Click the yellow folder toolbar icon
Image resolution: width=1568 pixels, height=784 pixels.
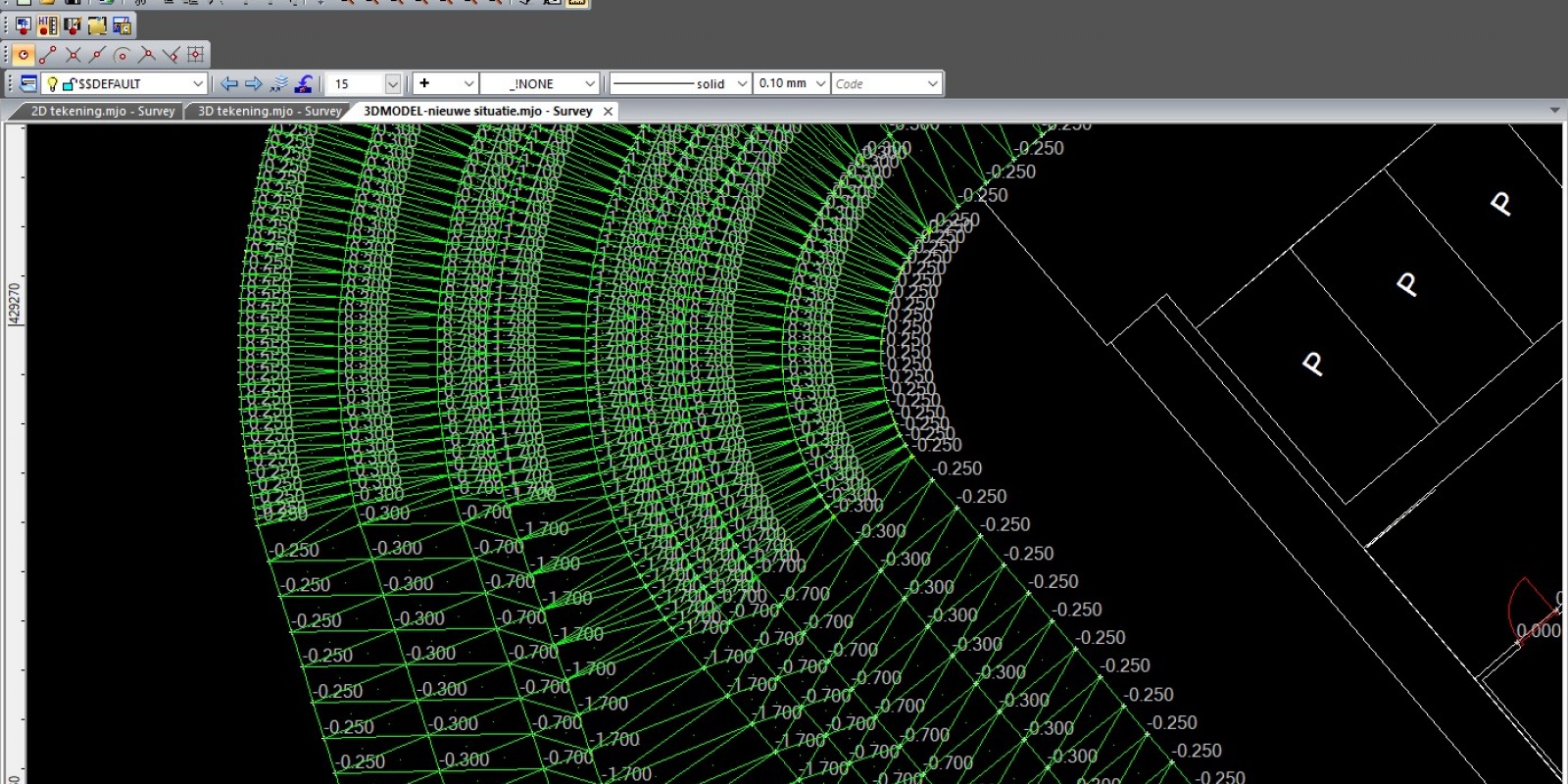pos(97,26)
